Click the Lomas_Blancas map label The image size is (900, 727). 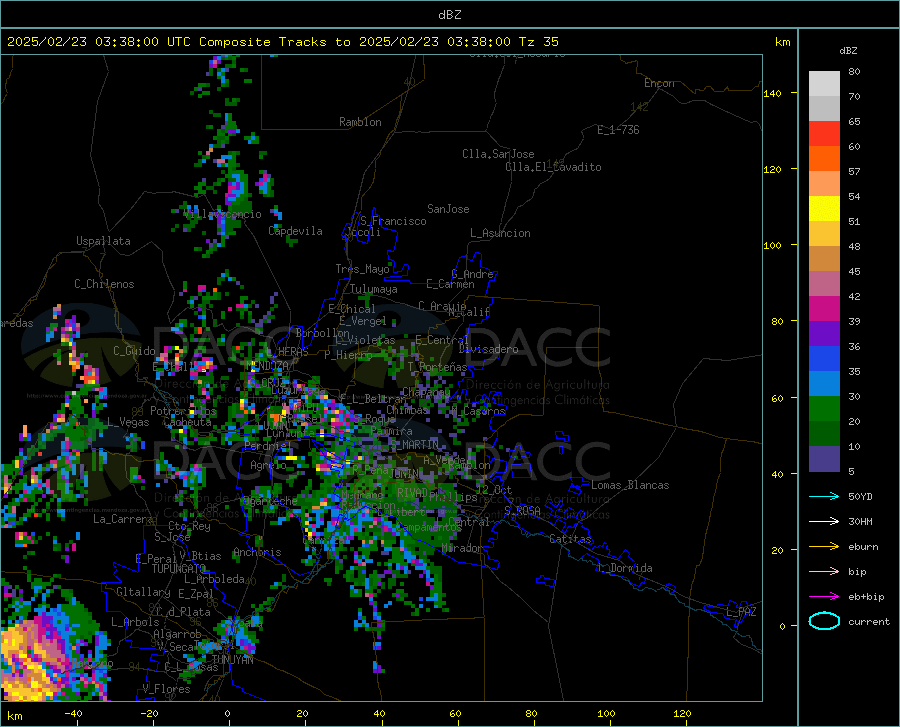(x=630, y=485)
